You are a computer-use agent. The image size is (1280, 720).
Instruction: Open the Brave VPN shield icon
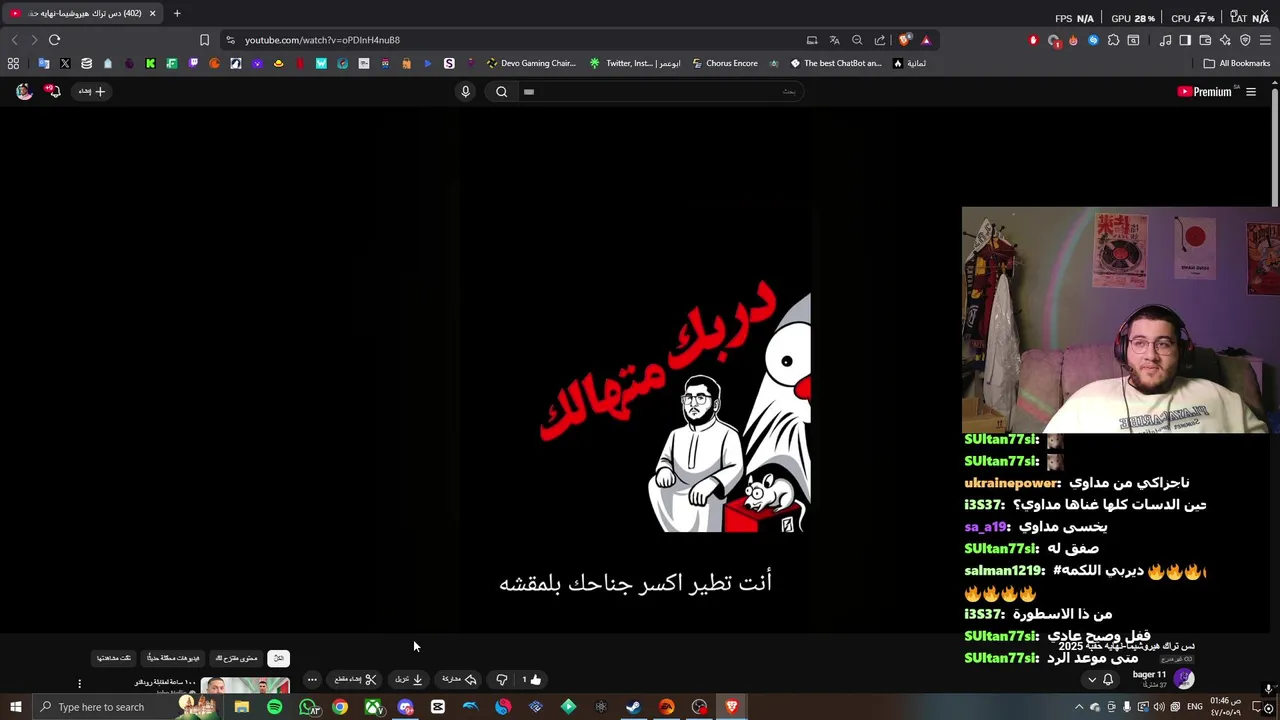pos(1245,40)
